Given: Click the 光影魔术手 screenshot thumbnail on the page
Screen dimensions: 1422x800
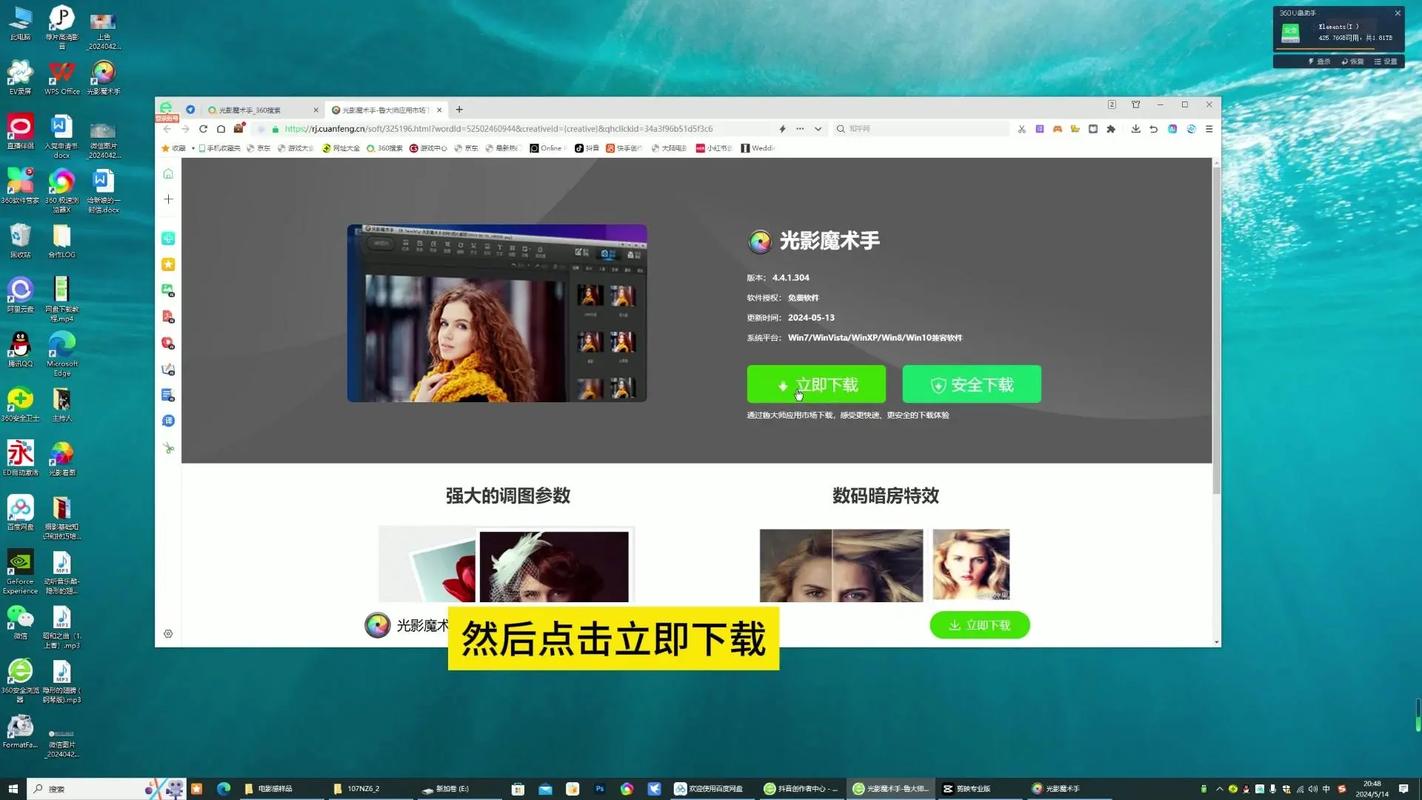Looking at the screenshot, I should click(x=496, y=312).
